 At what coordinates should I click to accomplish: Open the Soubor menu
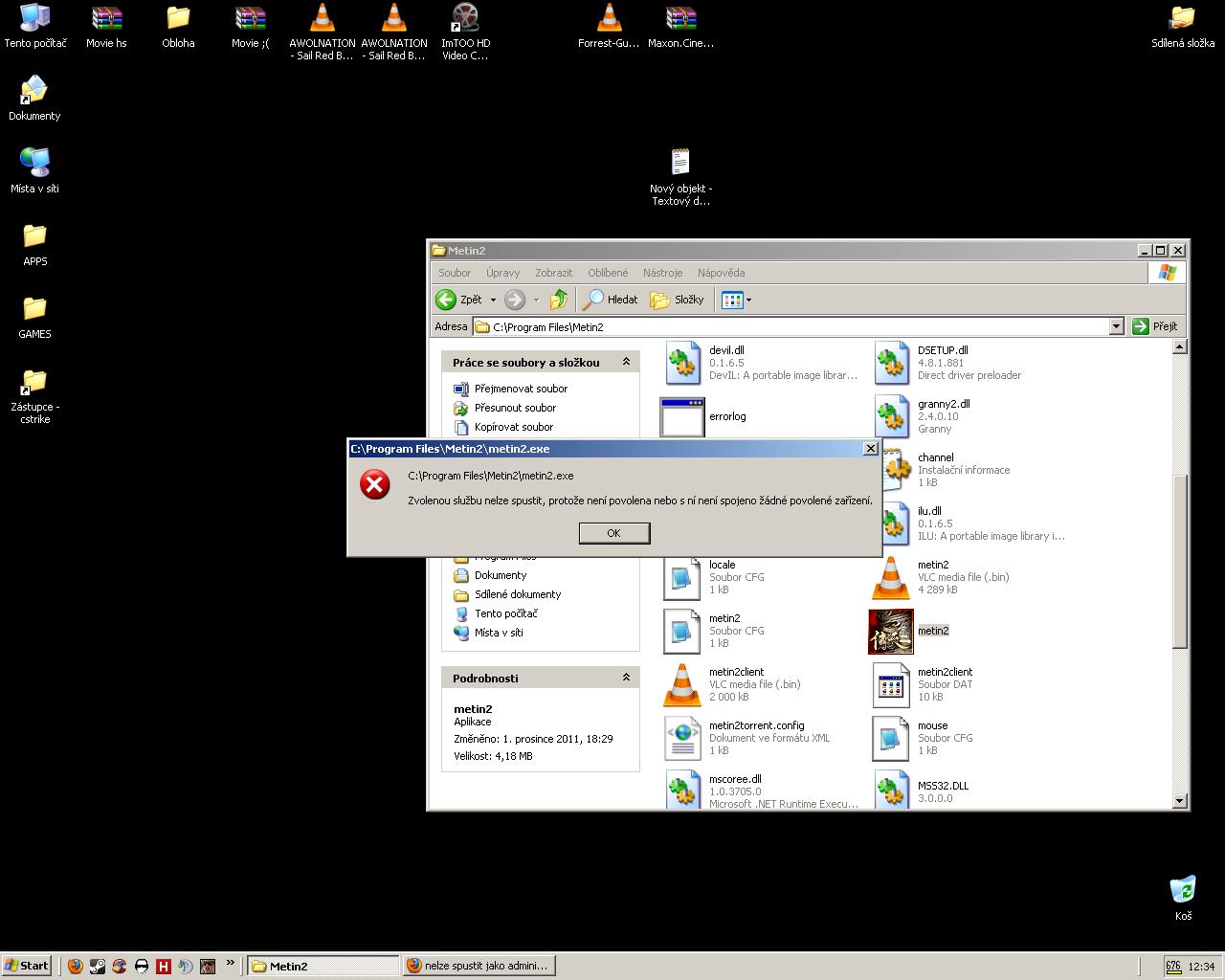tap(455, 273)
